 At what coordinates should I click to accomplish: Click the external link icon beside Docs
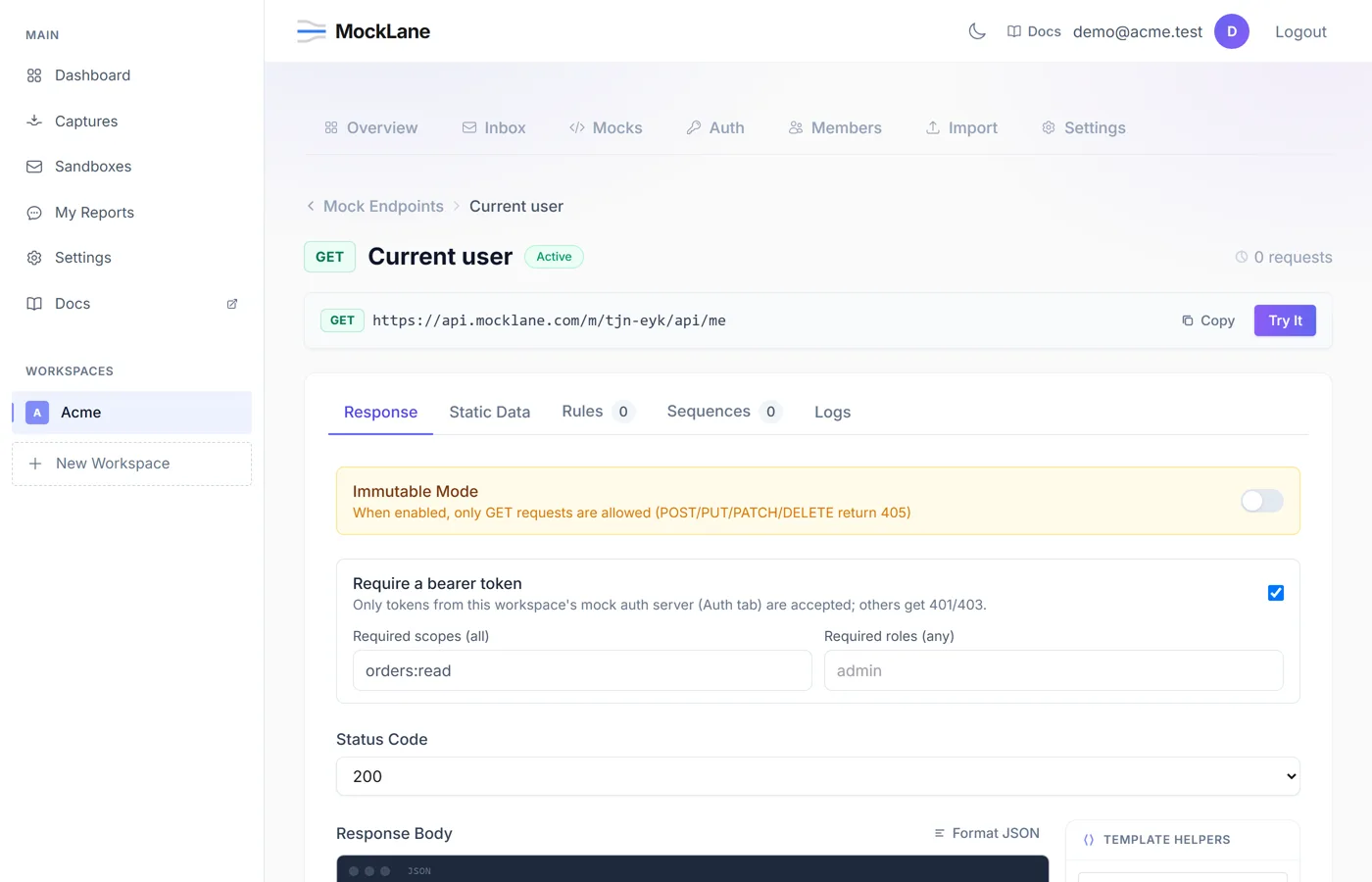[232, 304]
